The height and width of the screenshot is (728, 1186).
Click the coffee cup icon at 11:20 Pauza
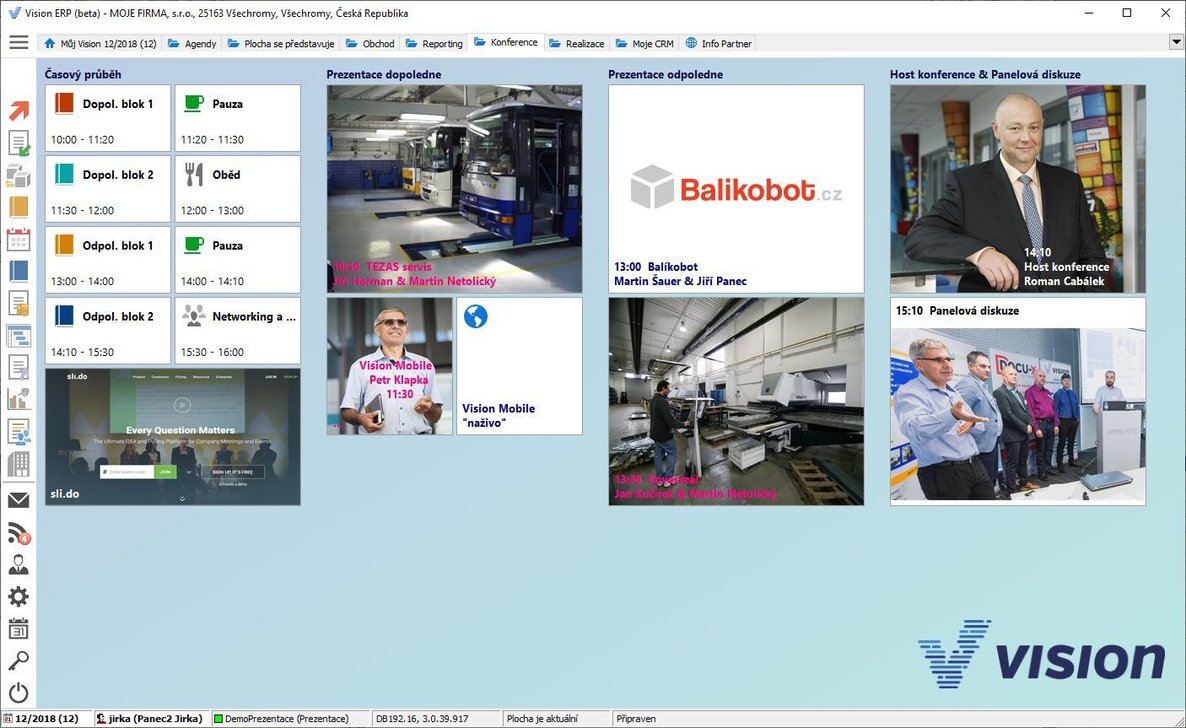tap(194, 103)
